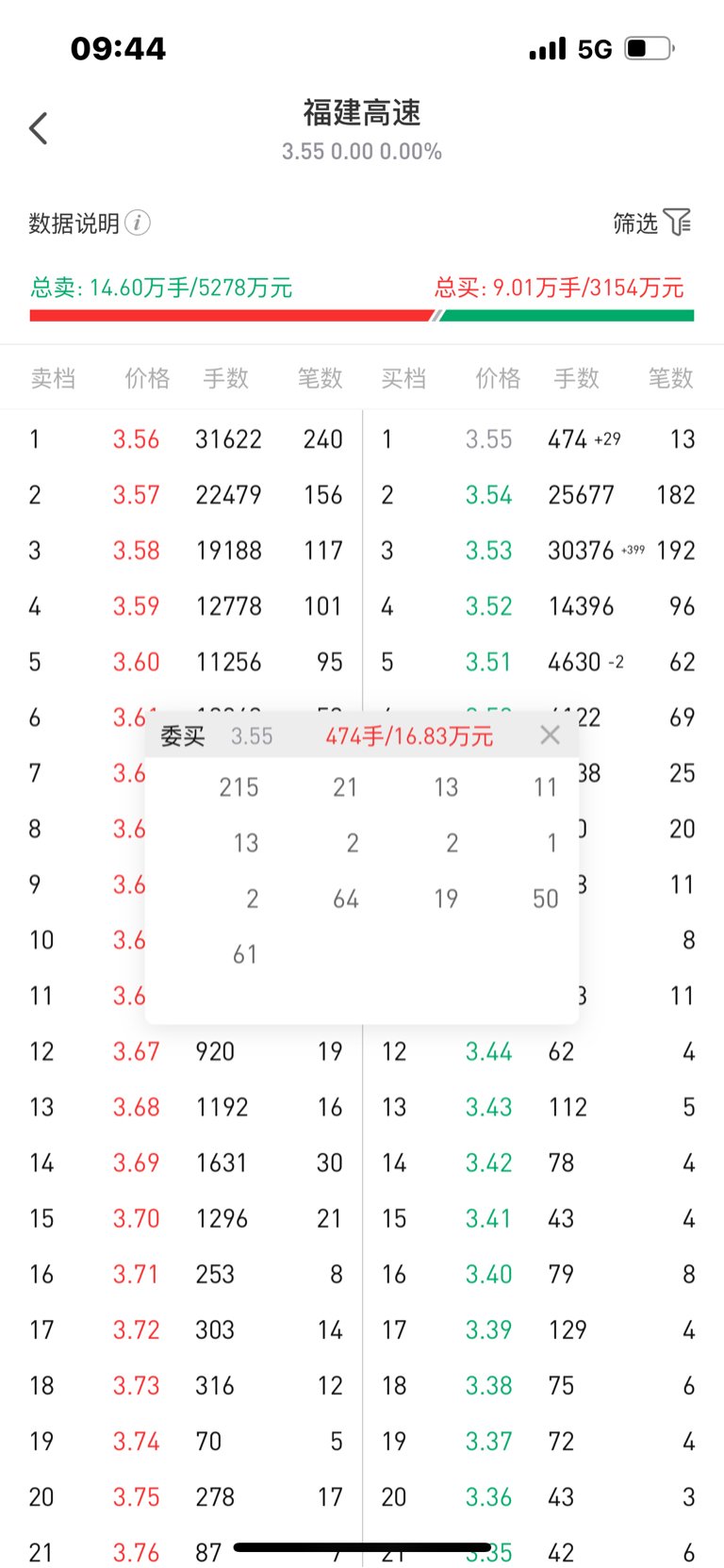Select sell price 3.71
724x1568 pixels.
[137, 1275]
